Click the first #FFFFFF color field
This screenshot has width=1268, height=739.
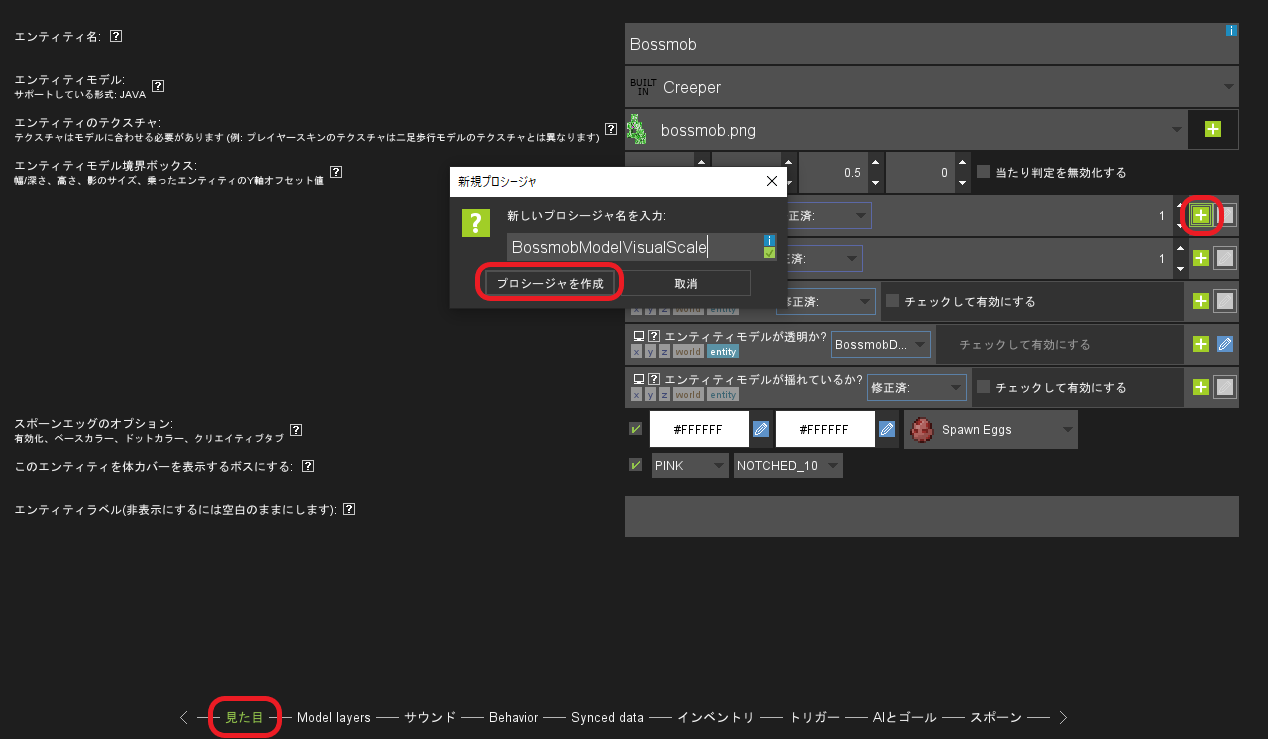(x=698, y=428)
